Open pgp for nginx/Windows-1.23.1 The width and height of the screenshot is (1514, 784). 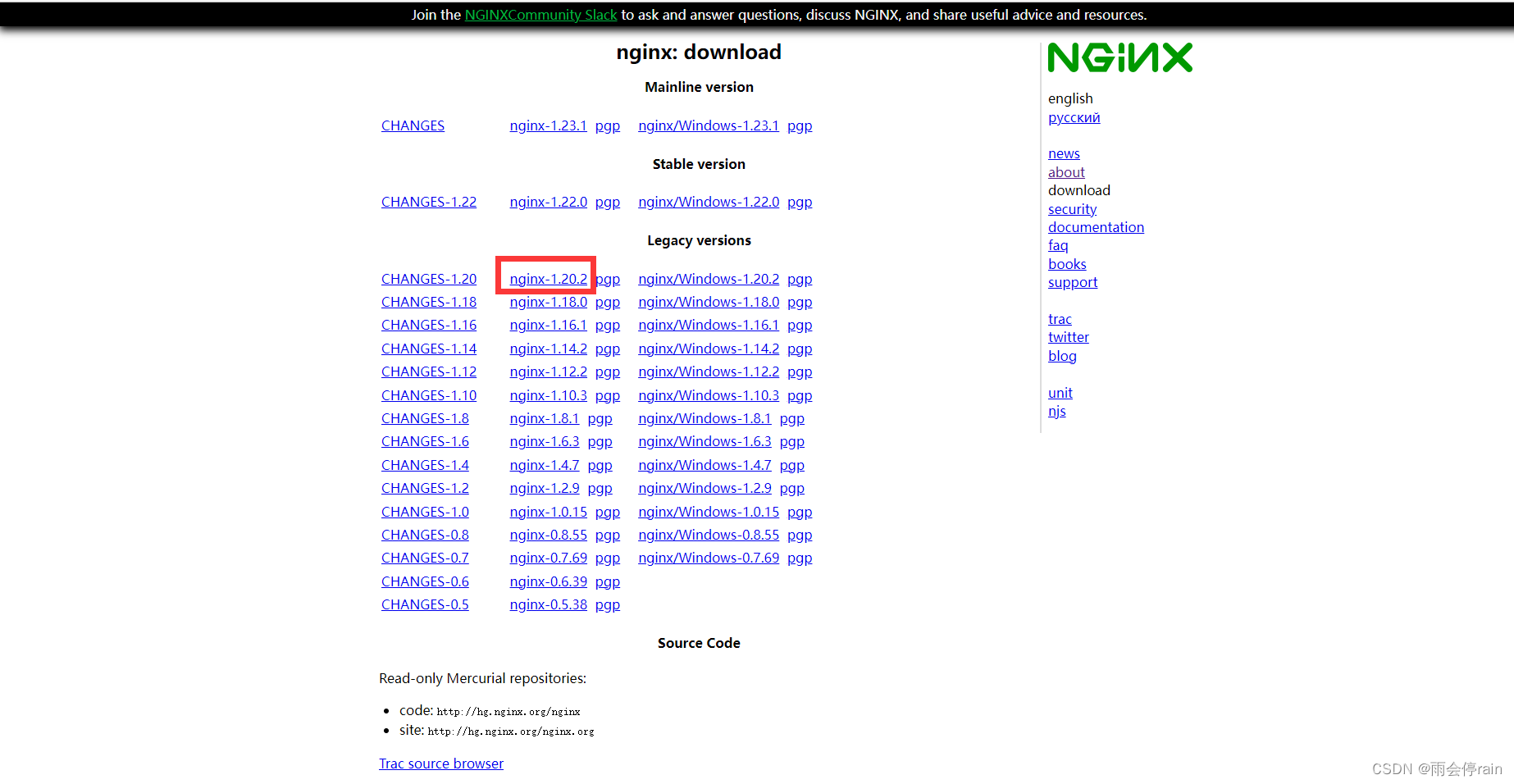click(x=800, y=125)
